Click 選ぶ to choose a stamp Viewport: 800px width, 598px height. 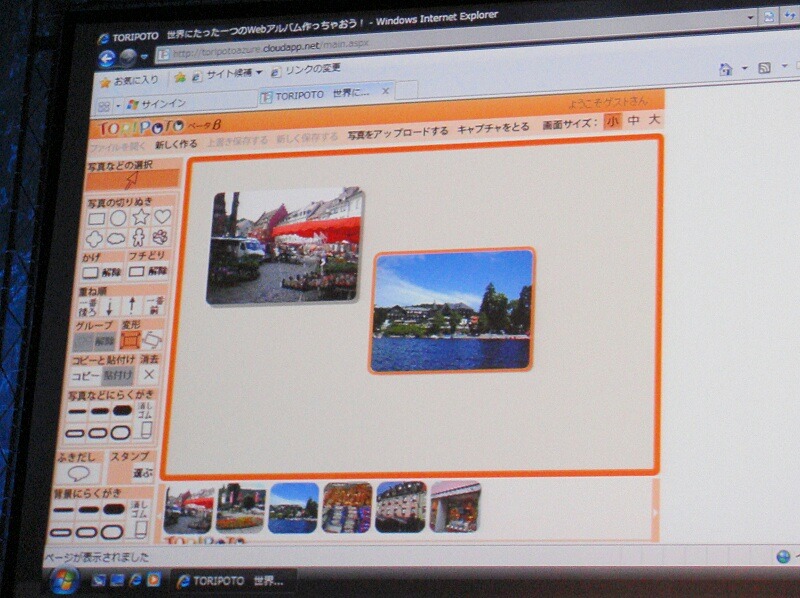tap(142, 473)
